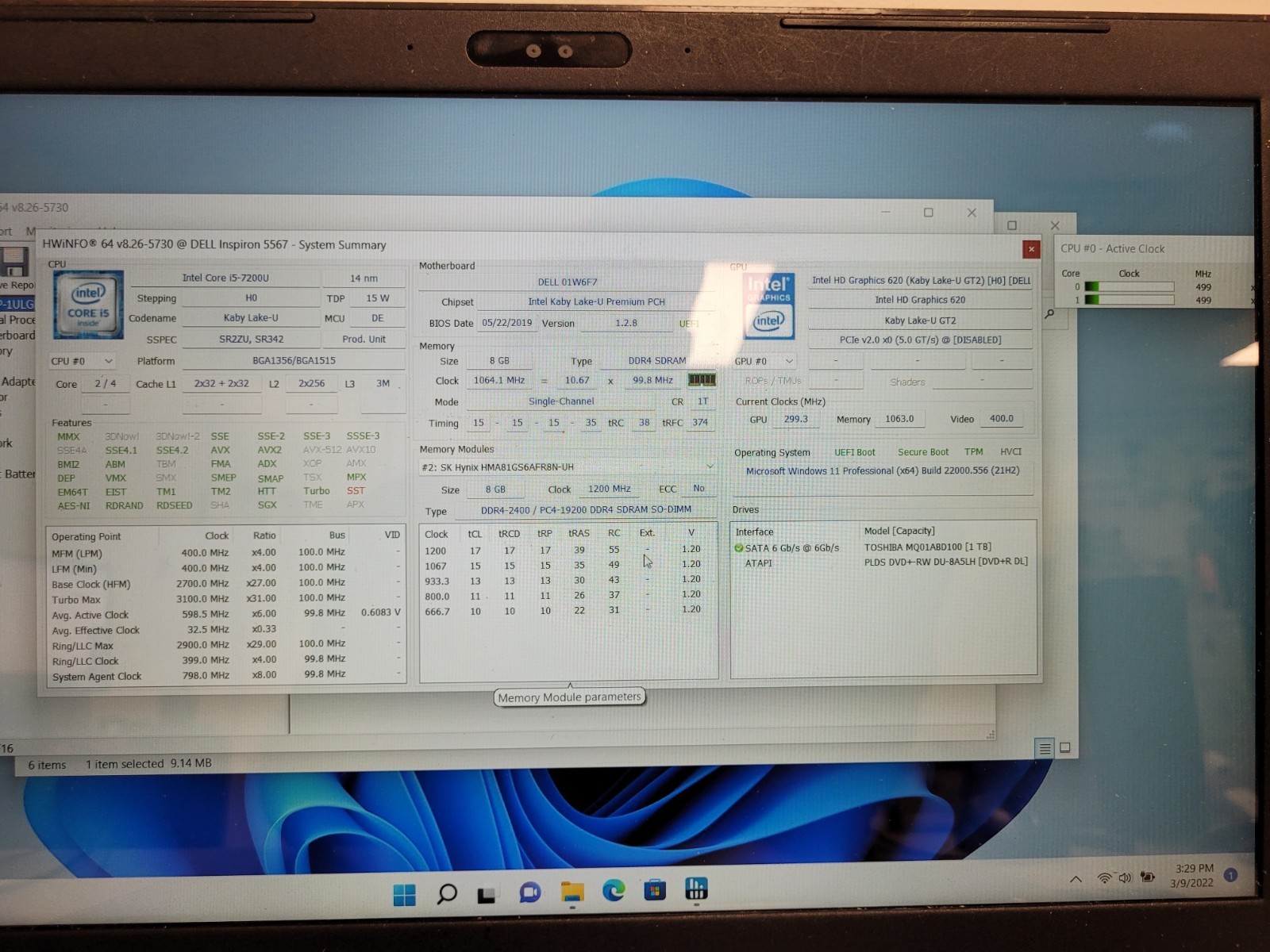This screenshot has height=952, width=1270.
Task: Select the Kaby Lake-U codename field
Action: [251, 317]
